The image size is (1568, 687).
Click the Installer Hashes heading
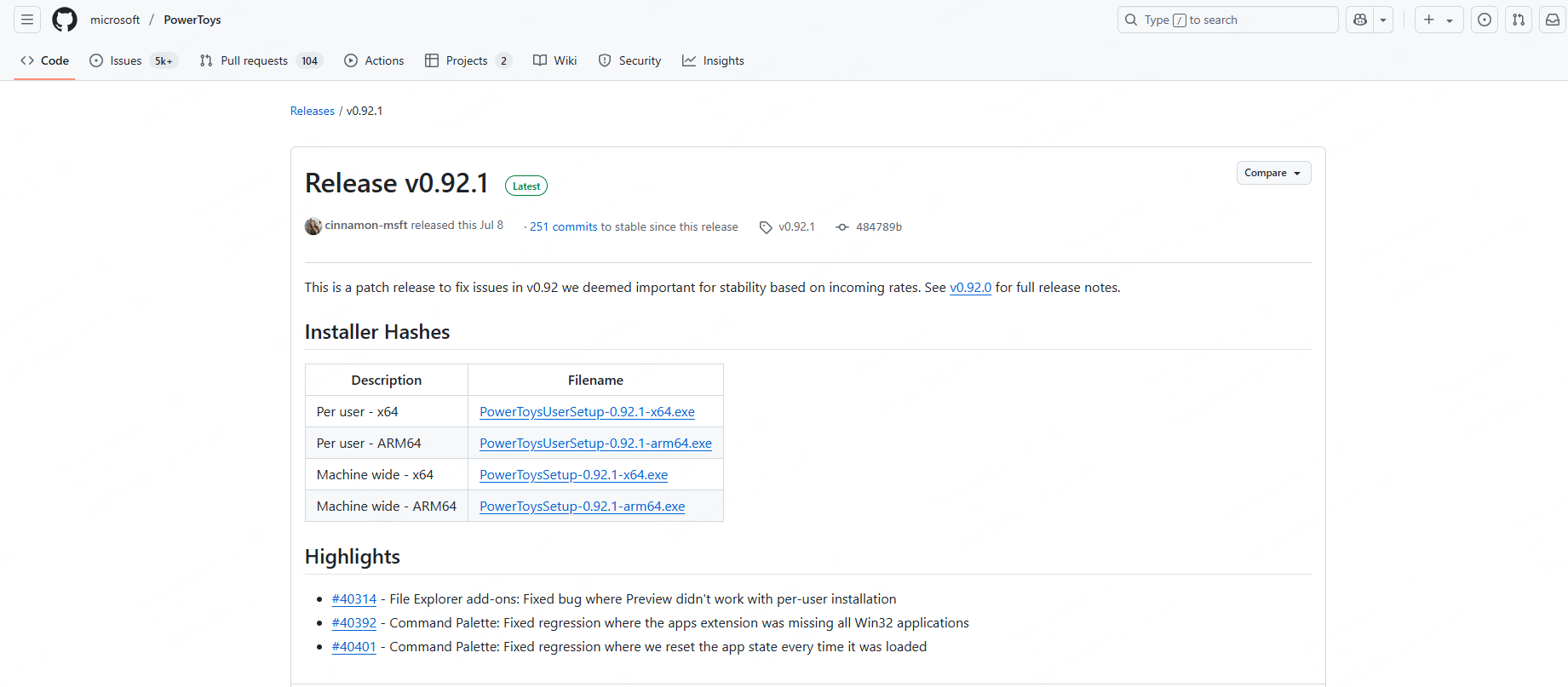pyautogui.click(x=377, y=332)
